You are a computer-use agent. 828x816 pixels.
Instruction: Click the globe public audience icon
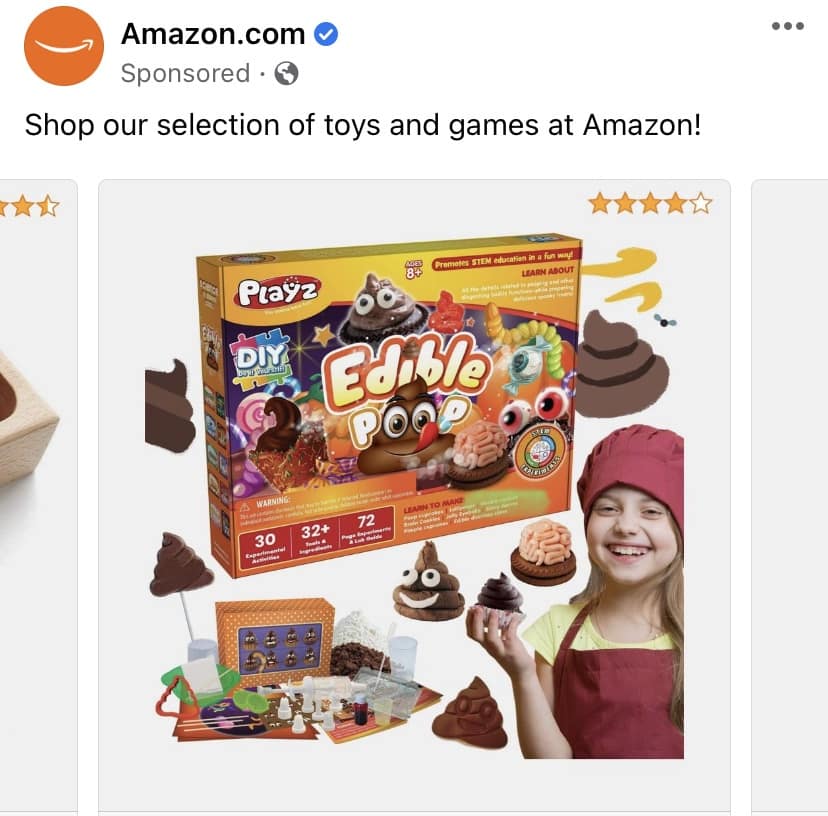click(286, 73)
